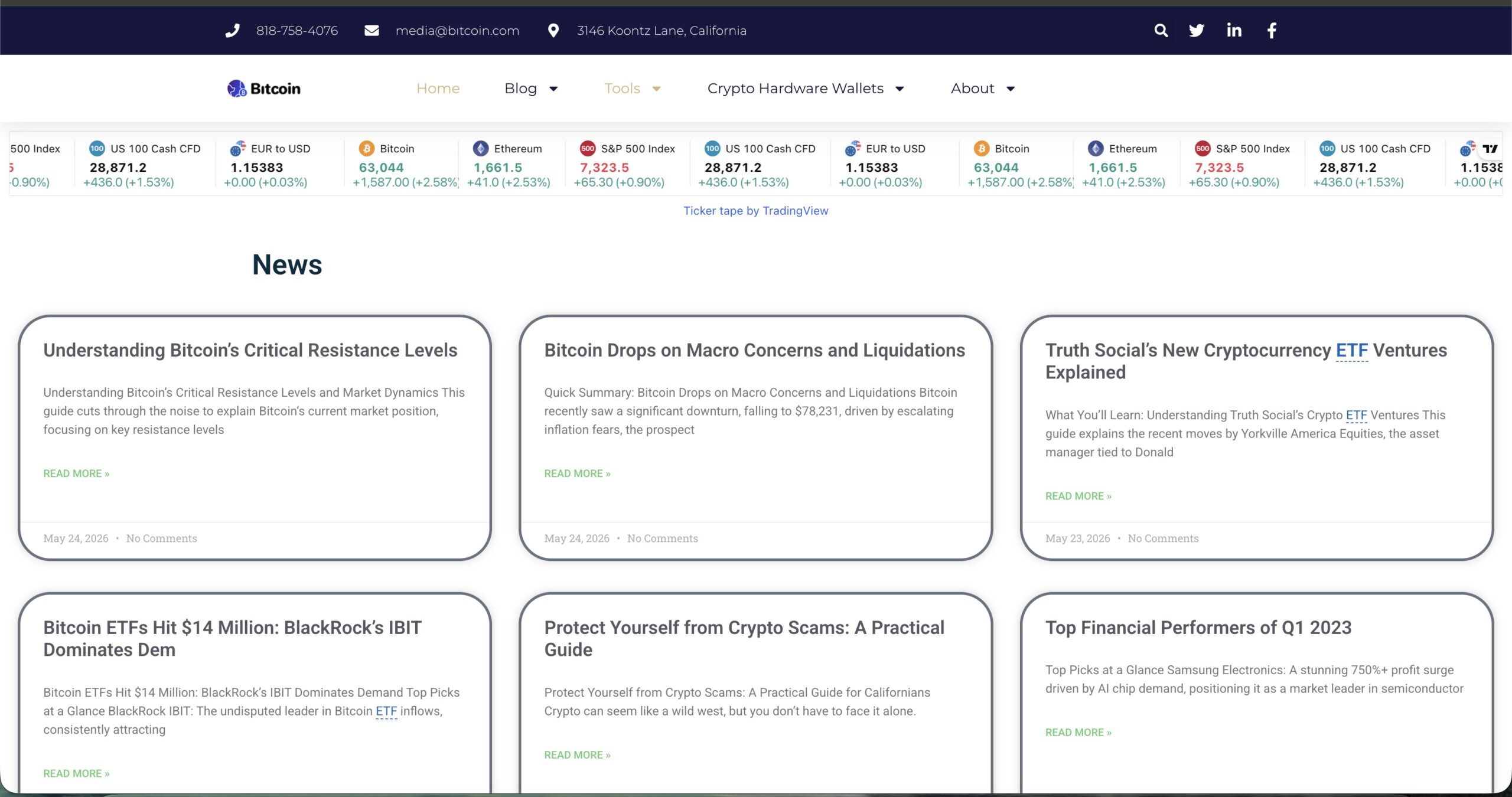Click Read More on Crypto Scams card
The height and width of the screenshot is (797, 1512).
click(577, 754)
